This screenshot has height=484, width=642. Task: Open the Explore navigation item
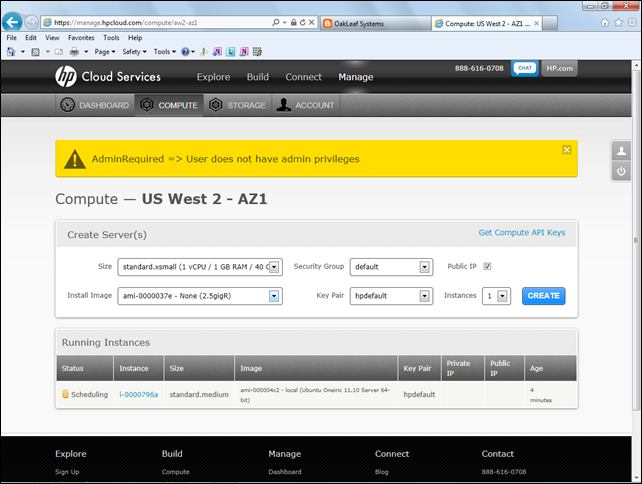coord(213,77)
